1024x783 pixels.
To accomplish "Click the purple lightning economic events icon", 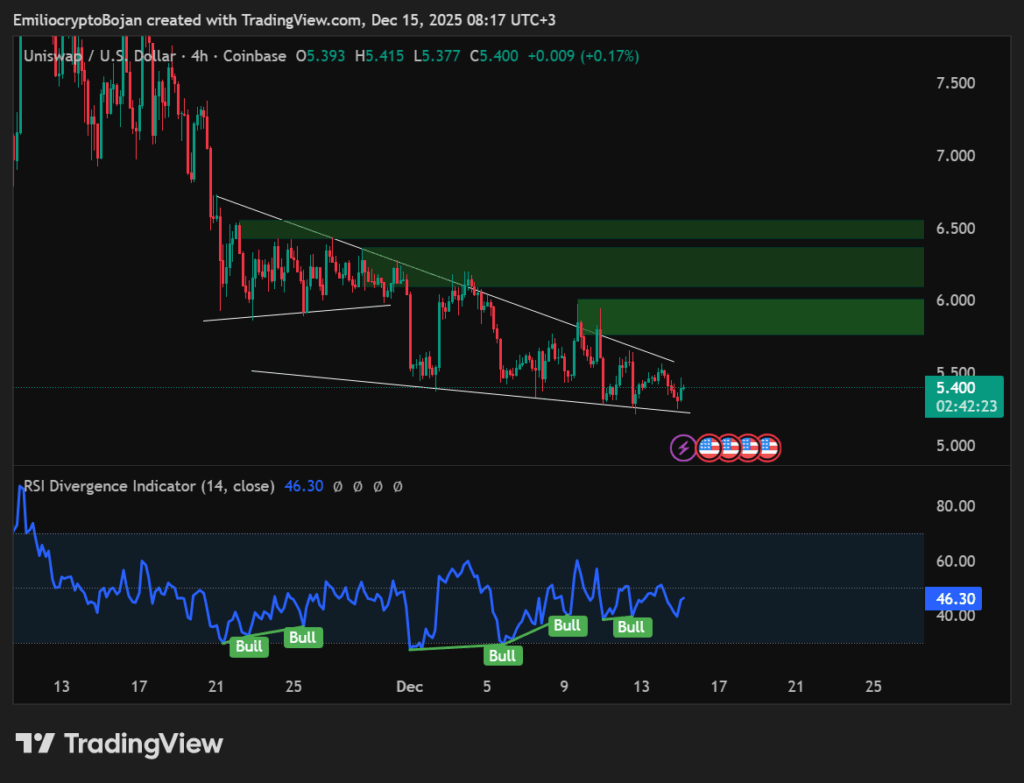I will [683, 447].
